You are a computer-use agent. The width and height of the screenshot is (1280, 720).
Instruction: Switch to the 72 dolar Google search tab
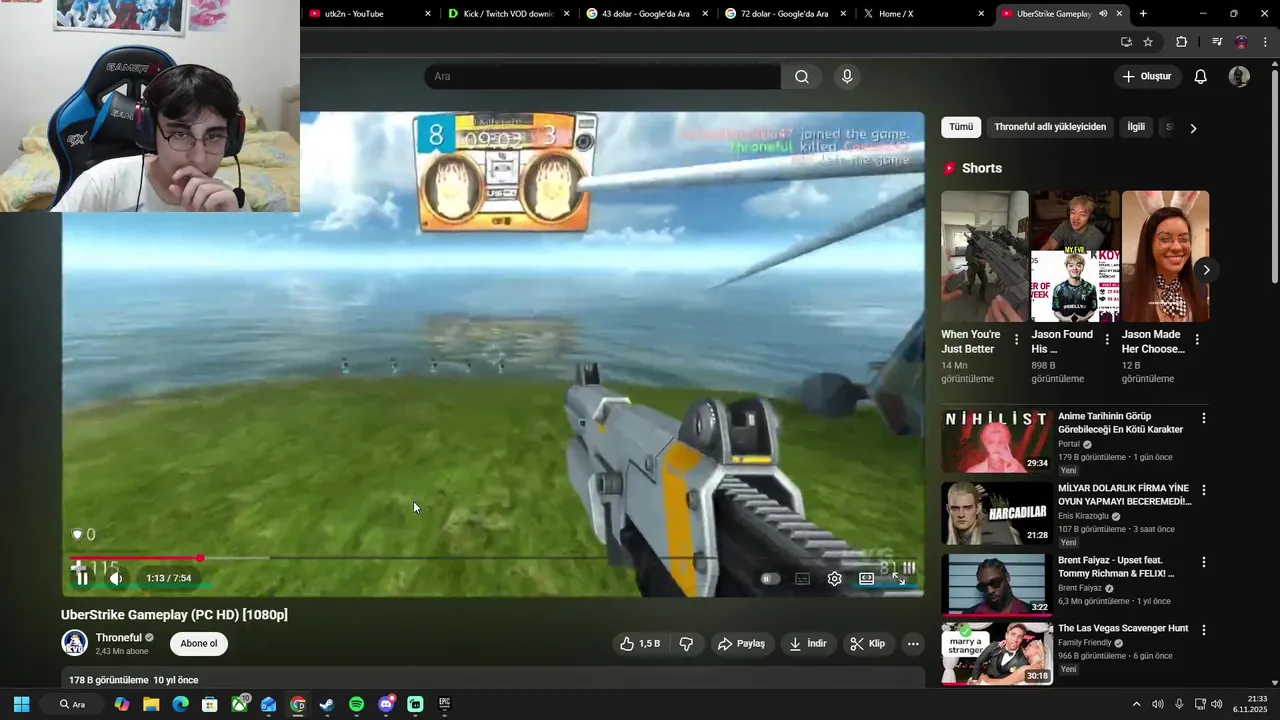tap(786, 14)
